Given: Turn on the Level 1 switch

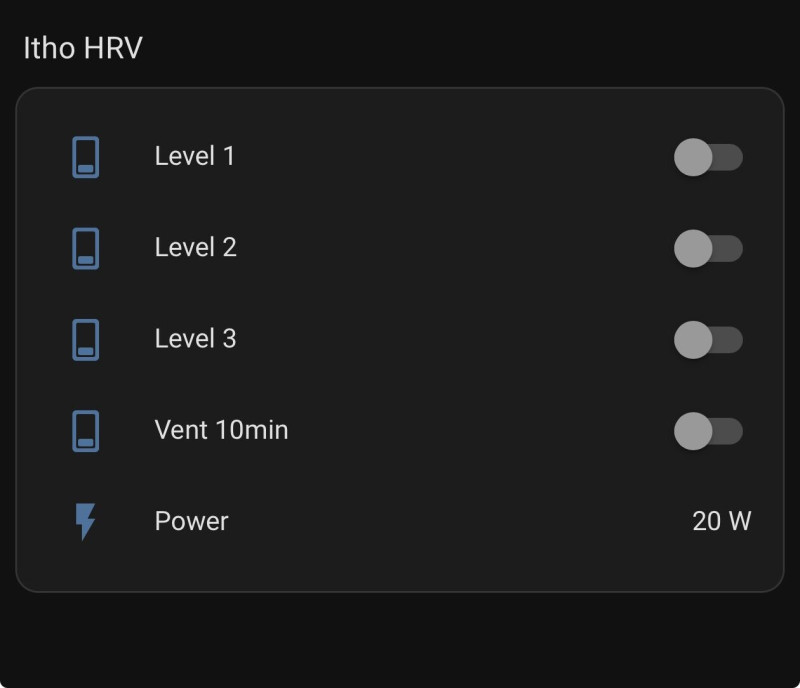Looking at the screenshot, I should pos(708,157).
